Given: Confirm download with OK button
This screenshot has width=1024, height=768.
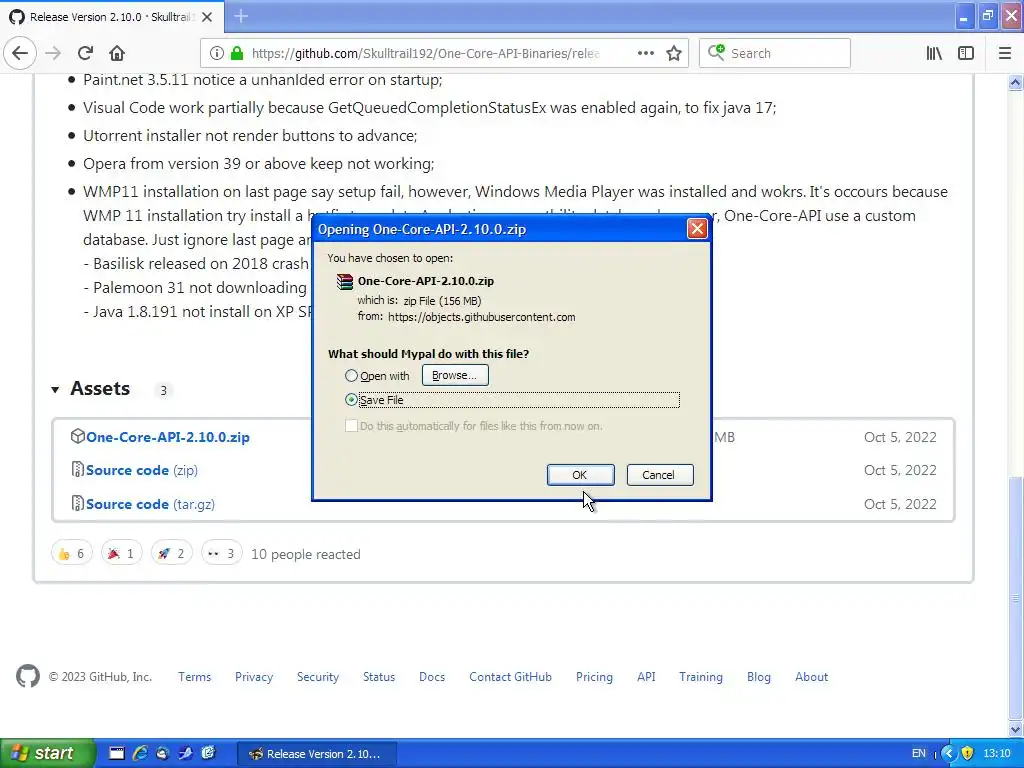Looking at the screenshot, I should click(580, 475).
